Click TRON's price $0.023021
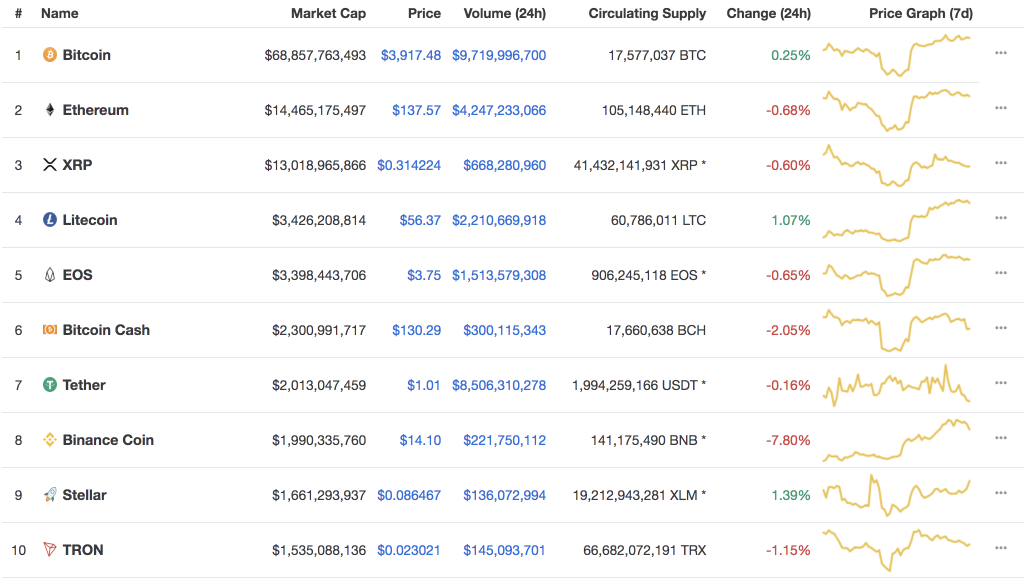This screenshot has width=1024, height=580. pos(409,550)
